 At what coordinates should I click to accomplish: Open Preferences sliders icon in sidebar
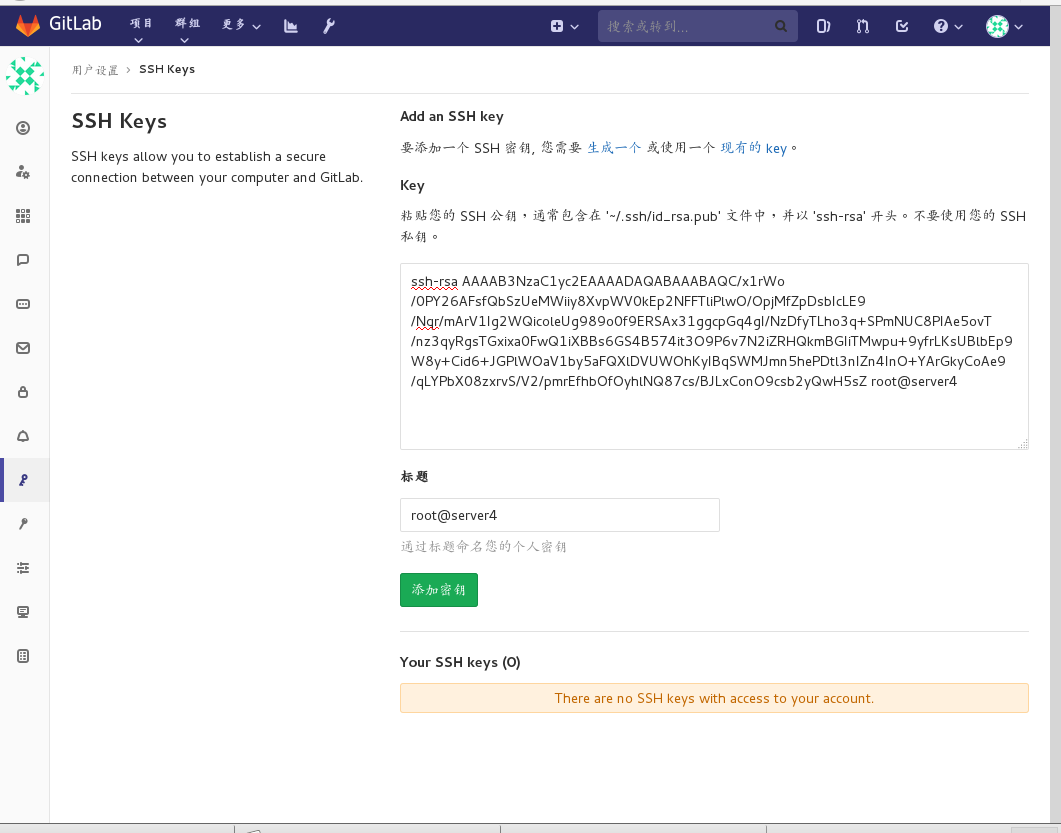[23, 568]
